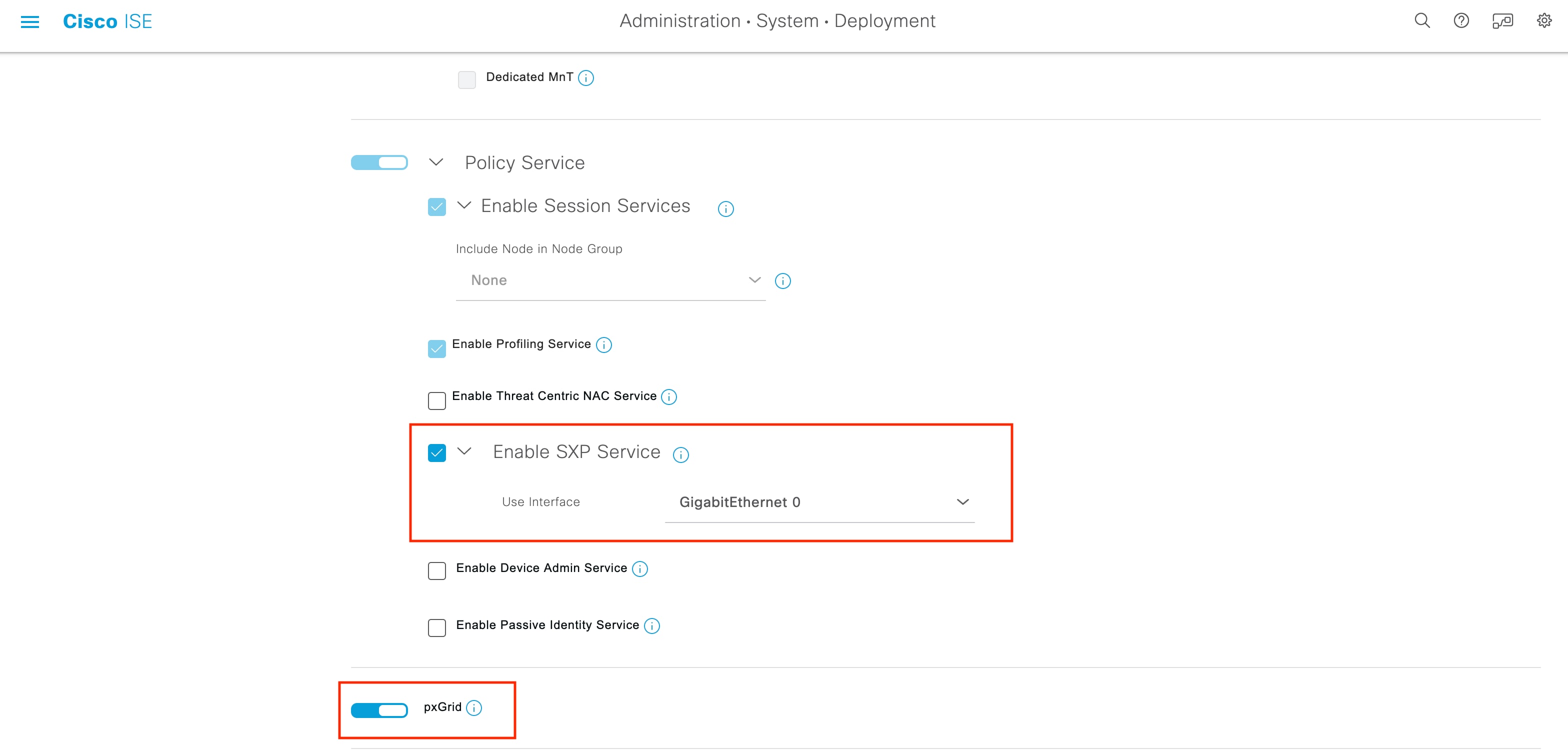Image resolution: width=1568 pixels, height=750 pixels.
Task: Click the search magnifier icon
Action: click(1421, 20)
